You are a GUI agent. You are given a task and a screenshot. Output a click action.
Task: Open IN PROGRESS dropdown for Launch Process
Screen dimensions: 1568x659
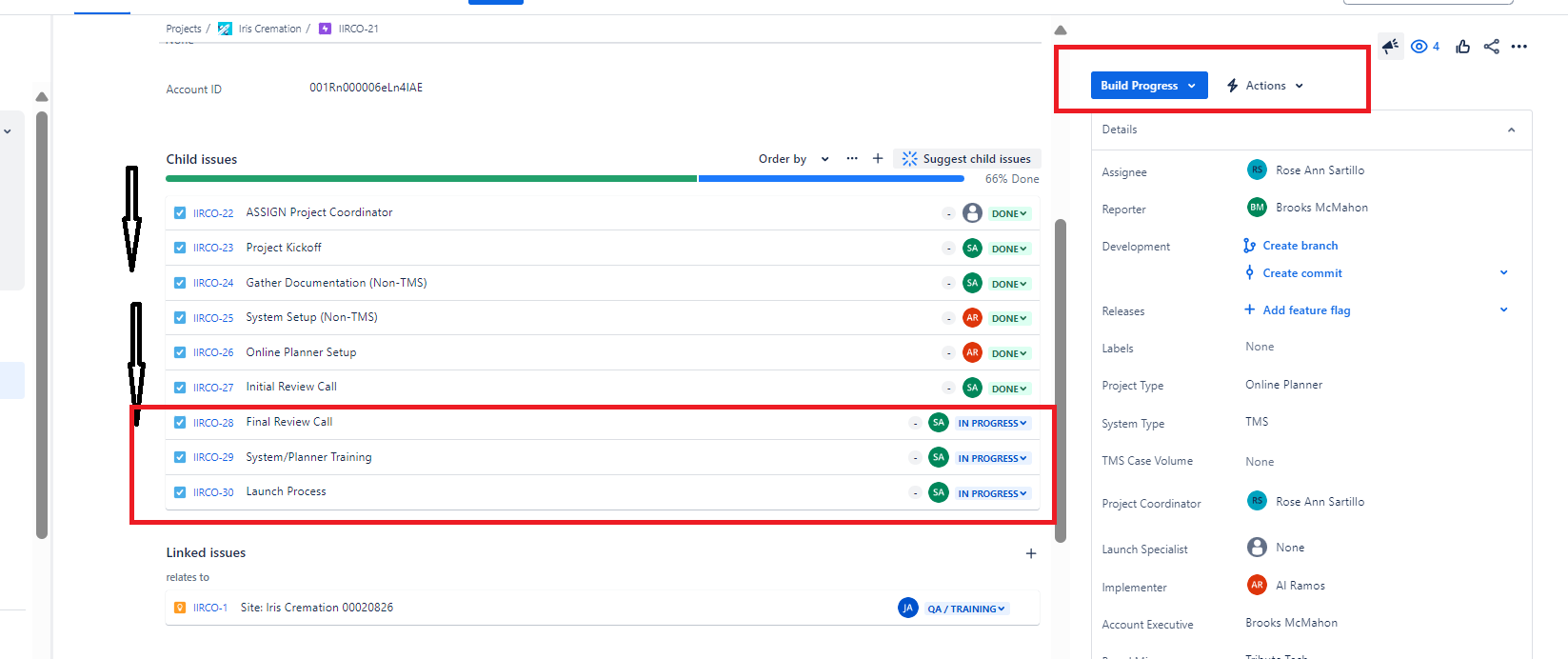pos(992,493)
